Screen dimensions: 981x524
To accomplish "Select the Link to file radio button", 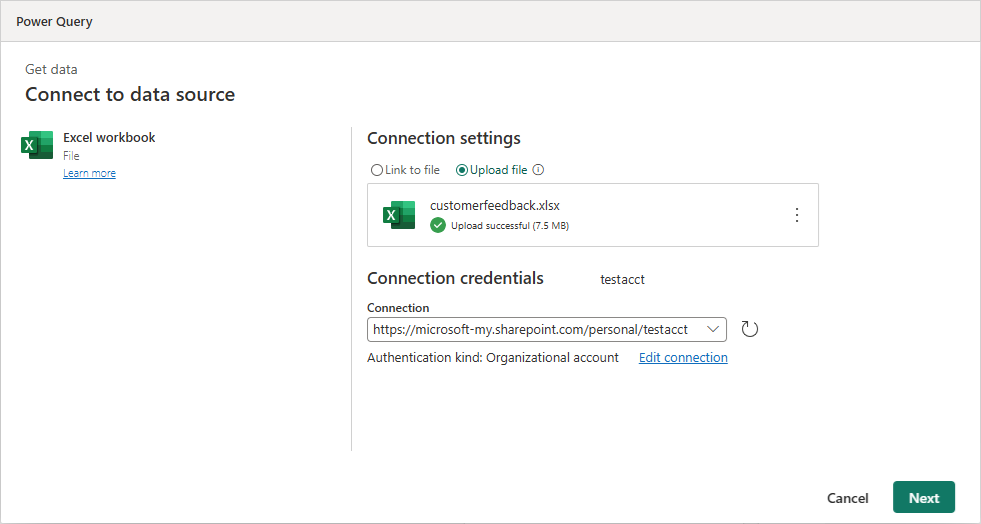I will click(x=377, y=170).
